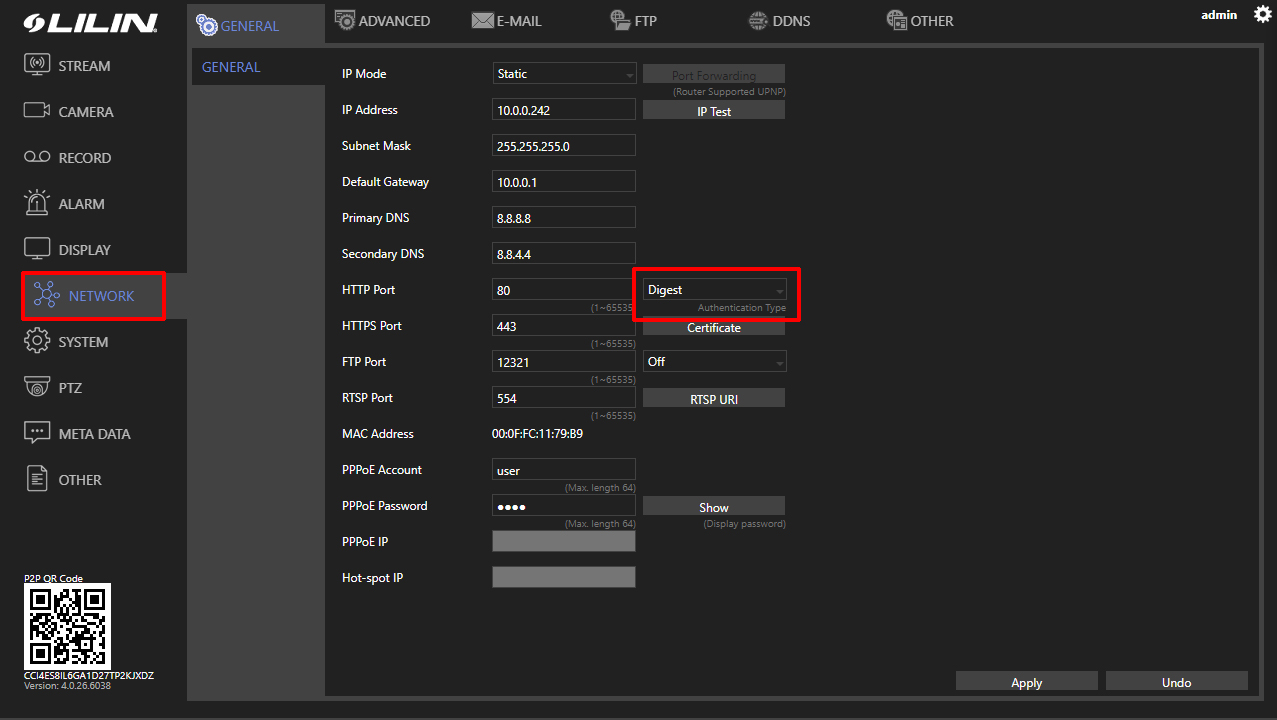Open the System gear icon in sidebar
1277x720 pixels.
[37, 342]
